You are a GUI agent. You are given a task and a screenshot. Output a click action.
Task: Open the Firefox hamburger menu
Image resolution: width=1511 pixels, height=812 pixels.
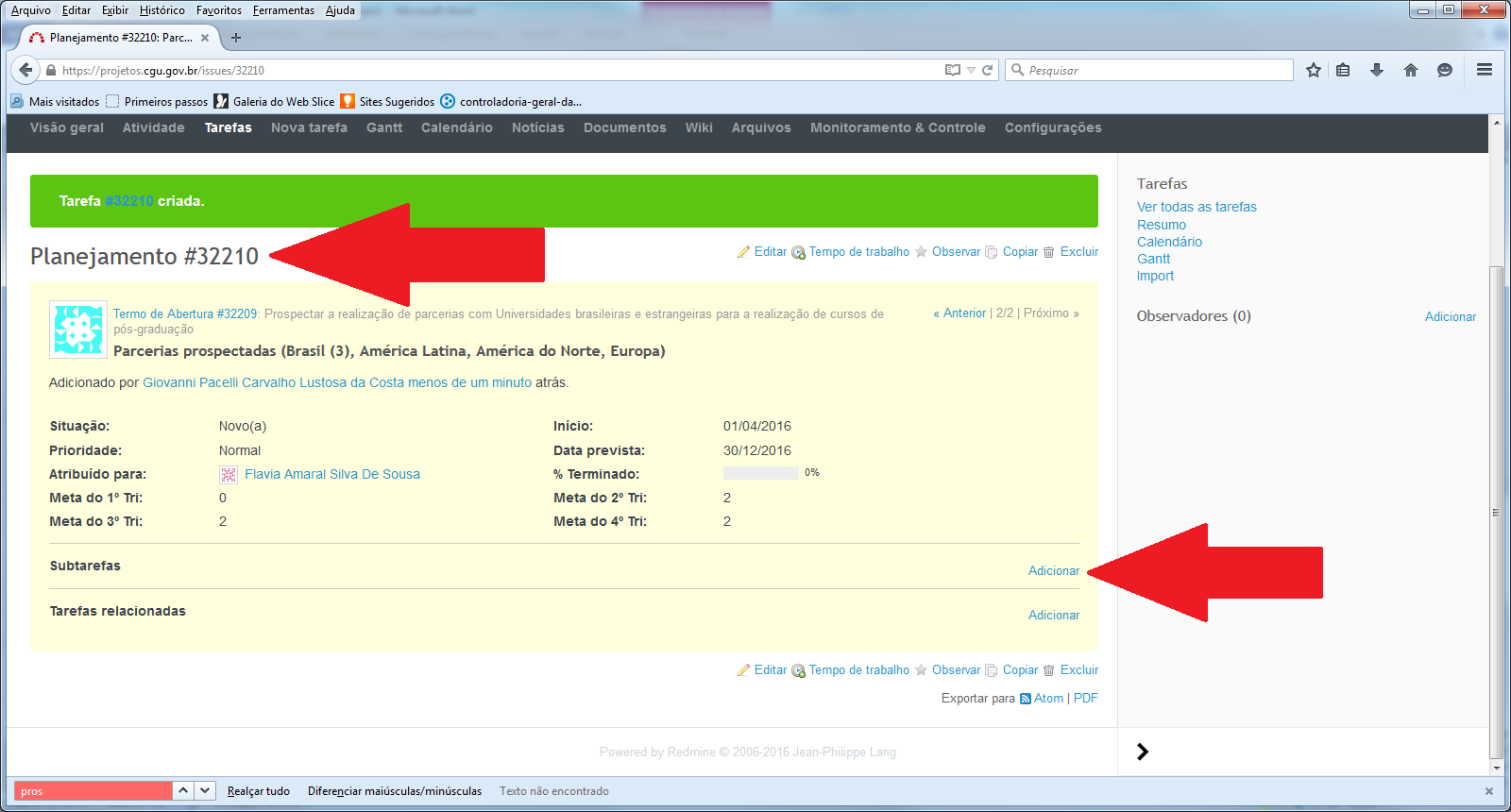[1485, 70]
